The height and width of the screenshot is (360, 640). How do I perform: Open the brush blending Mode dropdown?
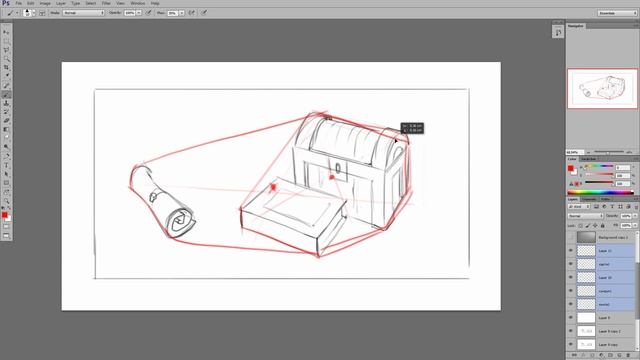pos(84,13)
